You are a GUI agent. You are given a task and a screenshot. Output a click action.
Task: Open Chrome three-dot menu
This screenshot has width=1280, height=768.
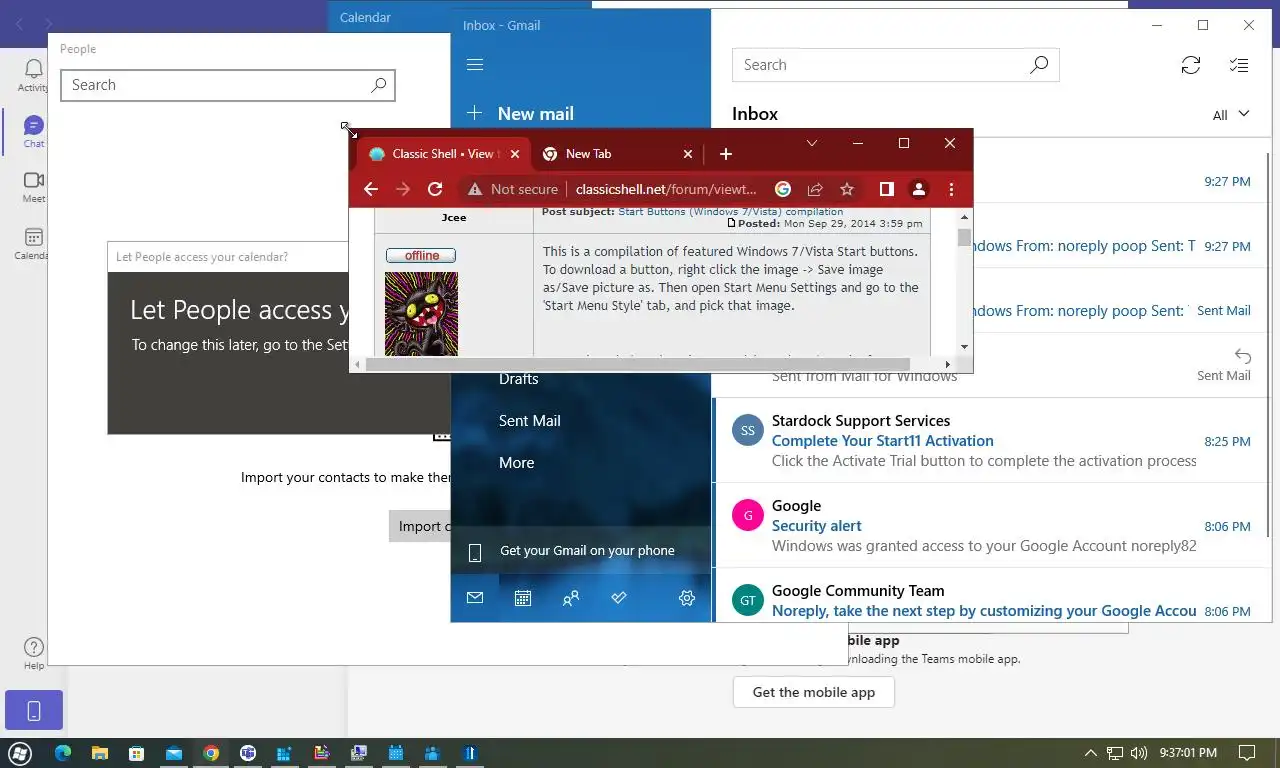(951, 189)
